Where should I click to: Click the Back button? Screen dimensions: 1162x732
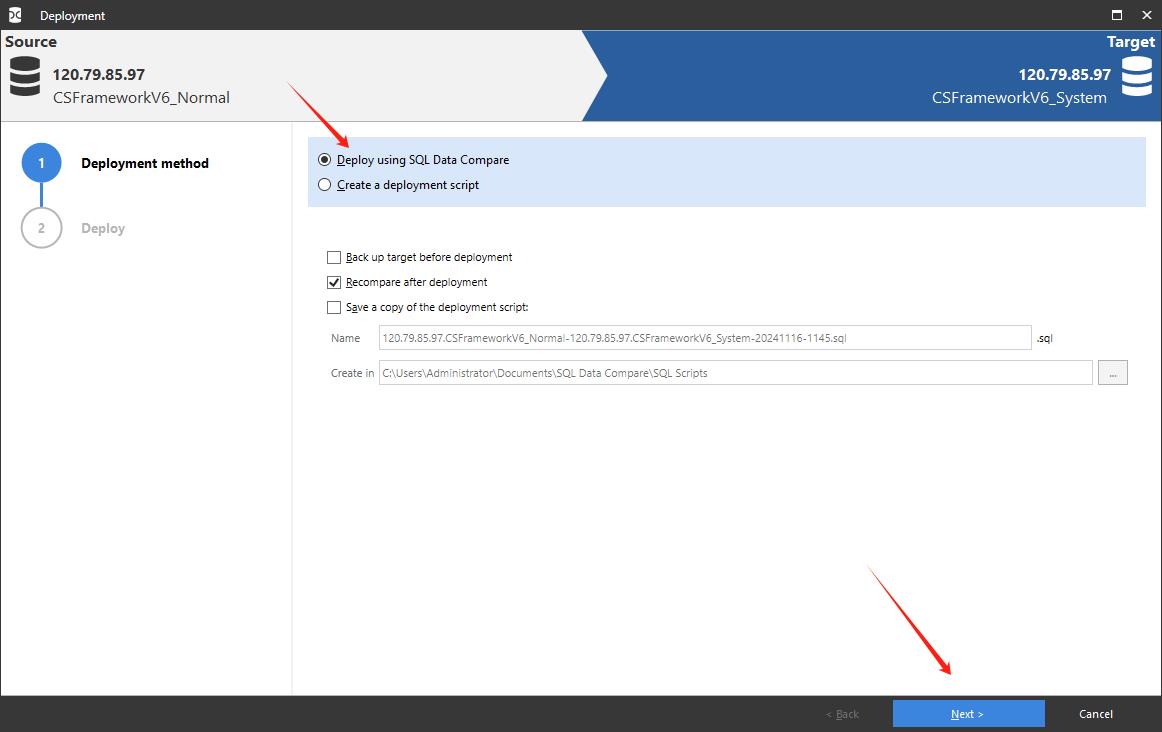tap(842, 714)
